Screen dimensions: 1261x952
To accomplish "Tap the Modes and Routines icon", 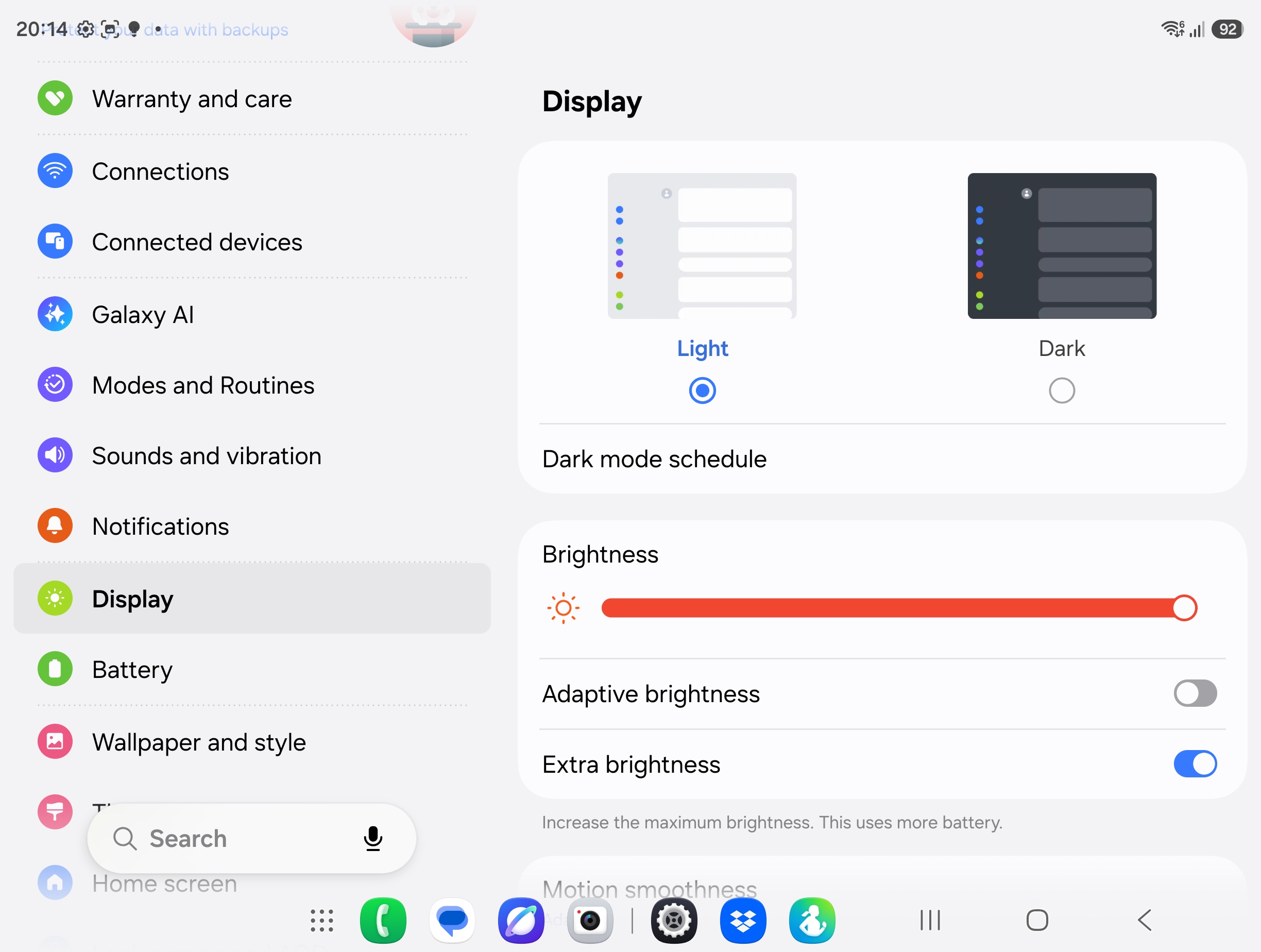I will pyautogui.click(x=55, y=384).
